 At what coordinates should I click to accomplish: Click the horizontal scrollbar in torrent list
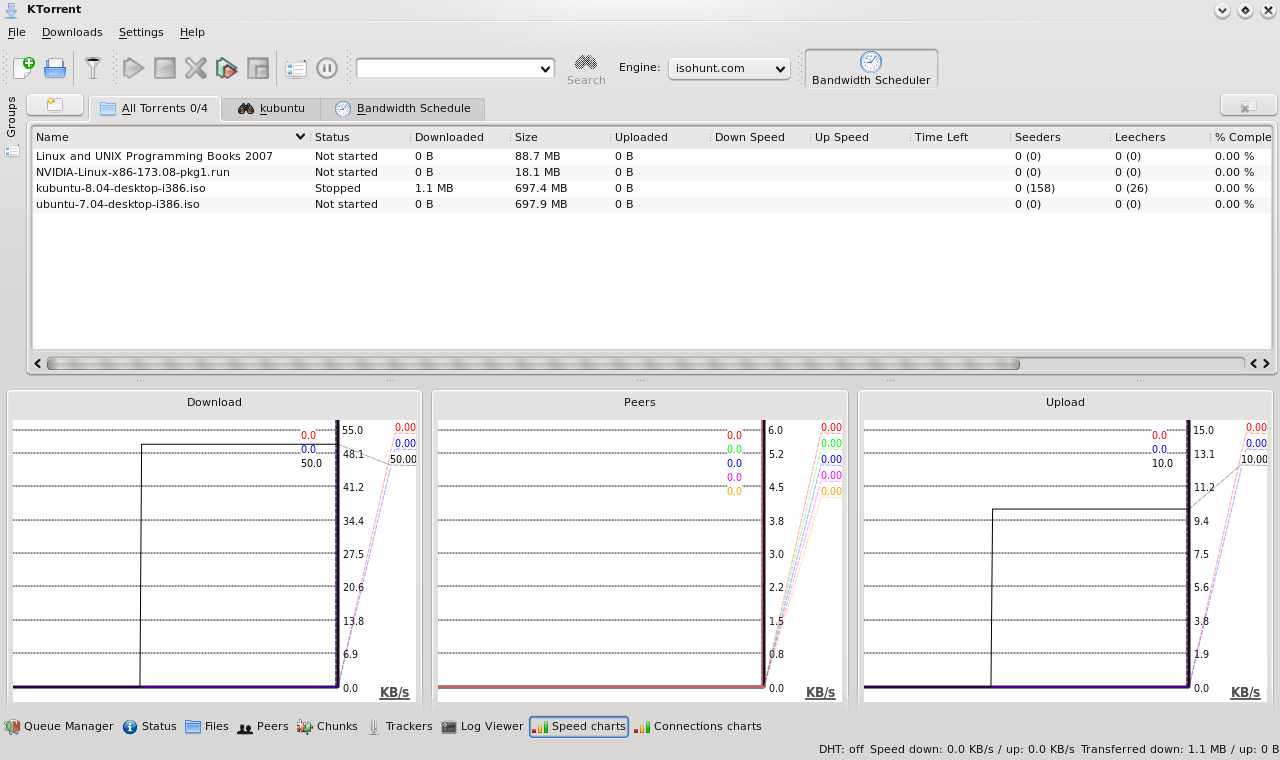tap(532, 364)
